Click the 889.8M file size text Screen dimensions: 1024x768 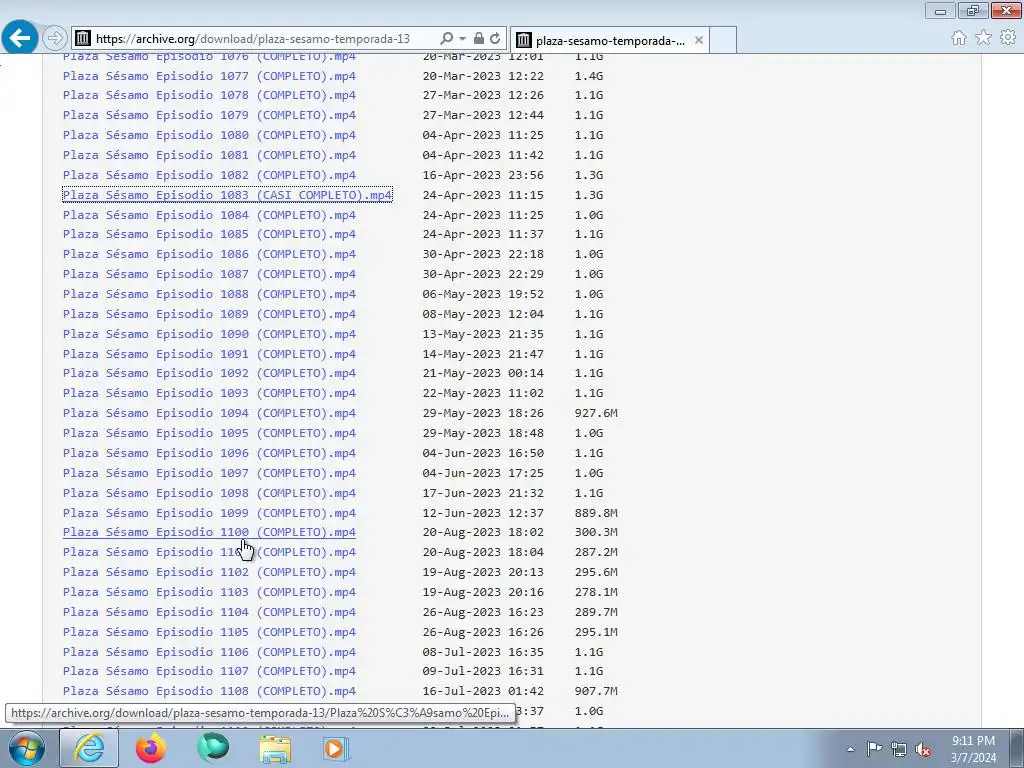click(x=596, y=513)
